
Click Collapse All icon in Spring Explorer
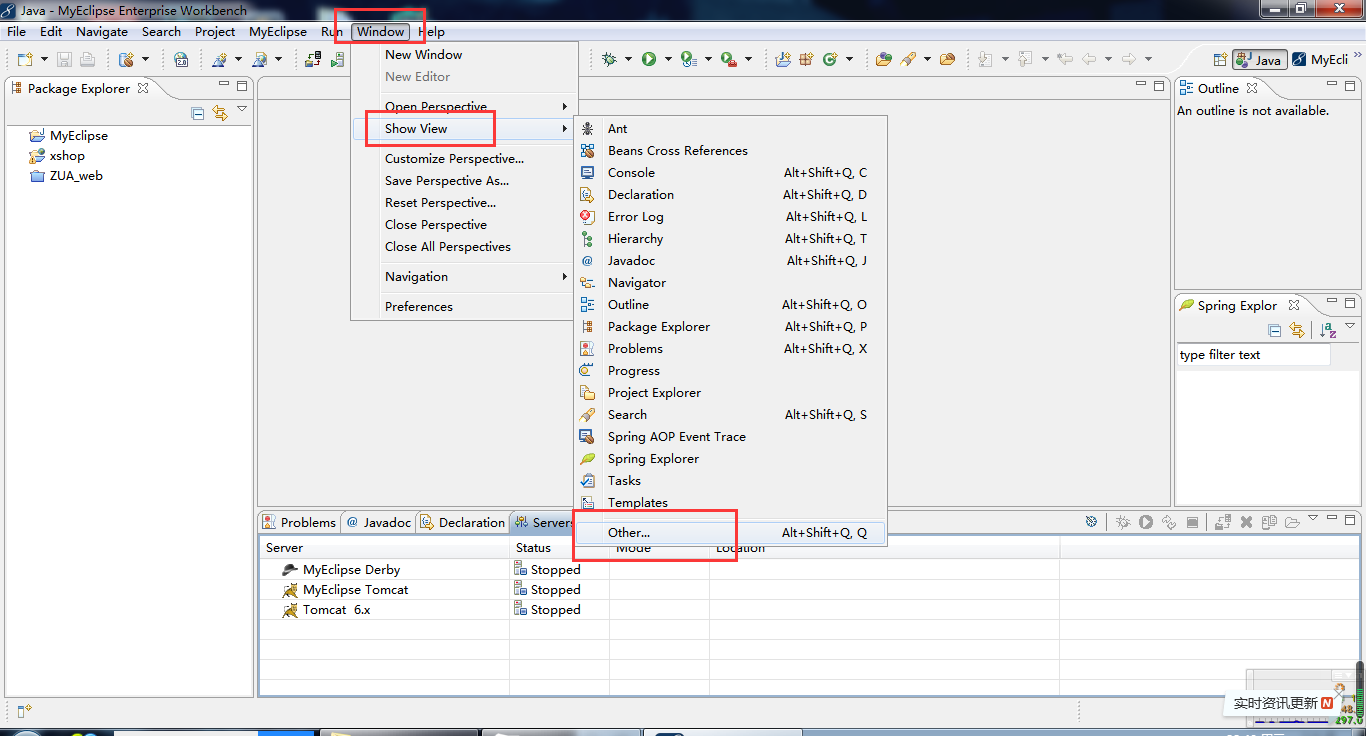point(1275,330)
